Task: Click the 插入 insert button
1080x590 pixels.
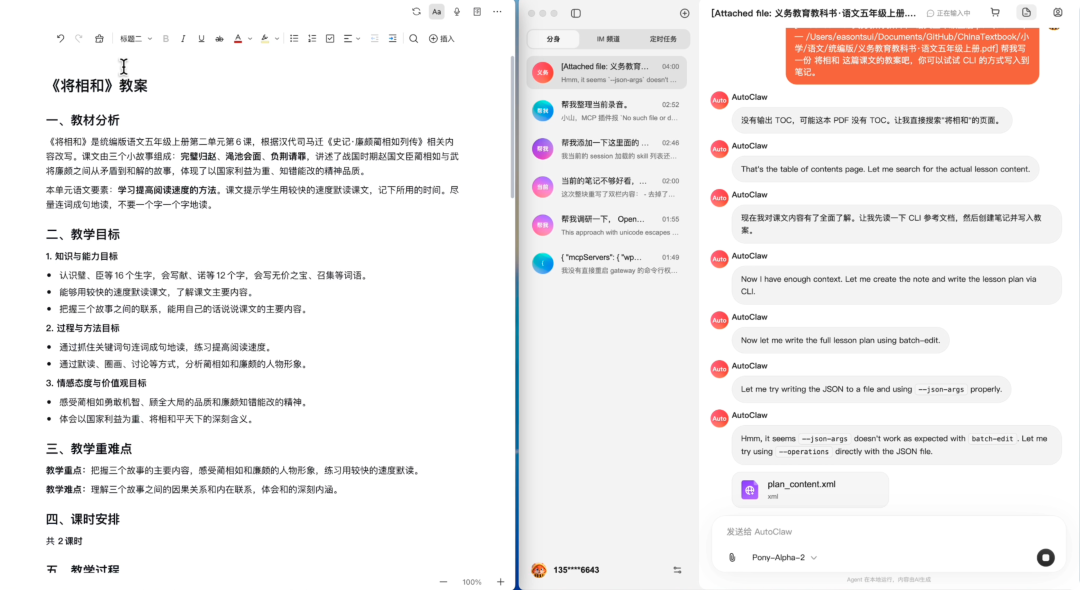Action: click(443, 38)
